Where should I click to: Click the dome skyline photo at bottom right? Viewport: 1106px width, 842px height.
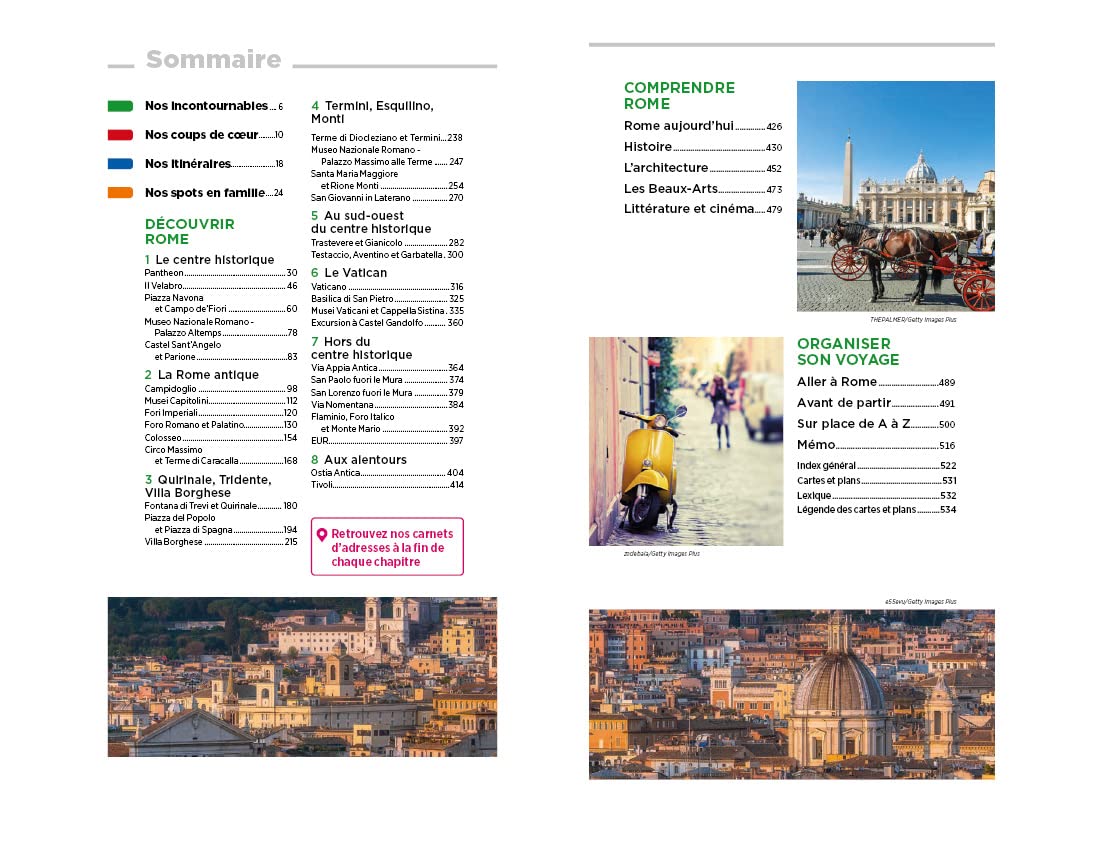coord(791,694)
